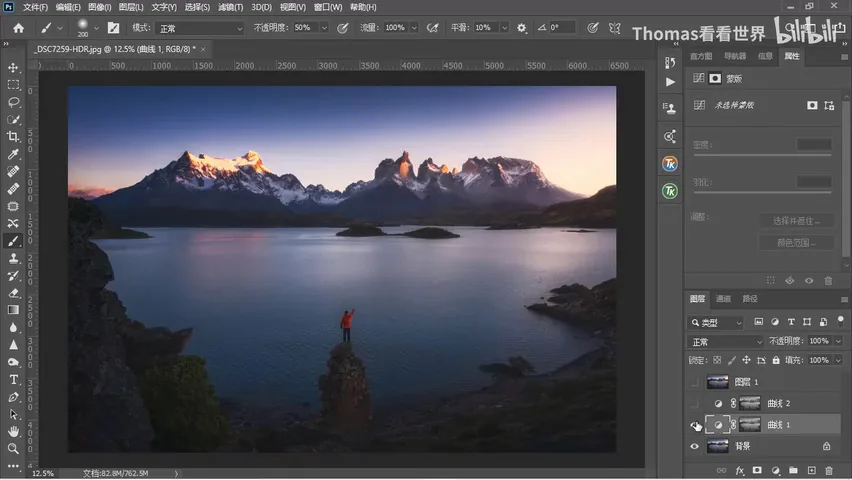
Task: Switch to the 通道 tab
Action: pos(723,299)
